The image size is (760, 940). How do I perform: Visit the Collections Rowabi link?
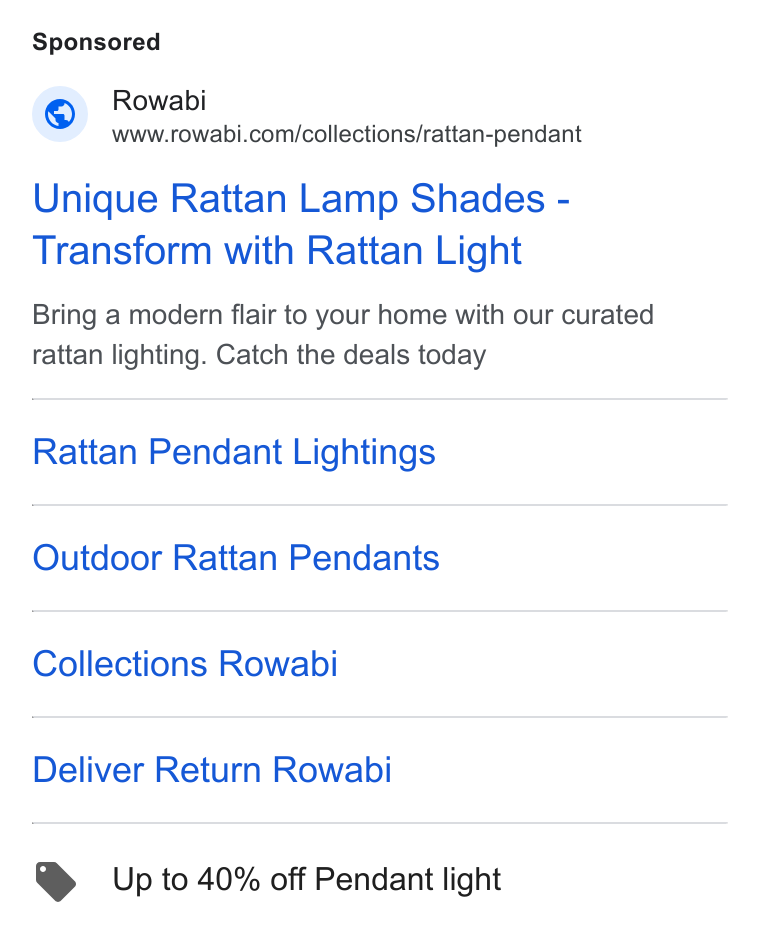[x=185, y=664]
